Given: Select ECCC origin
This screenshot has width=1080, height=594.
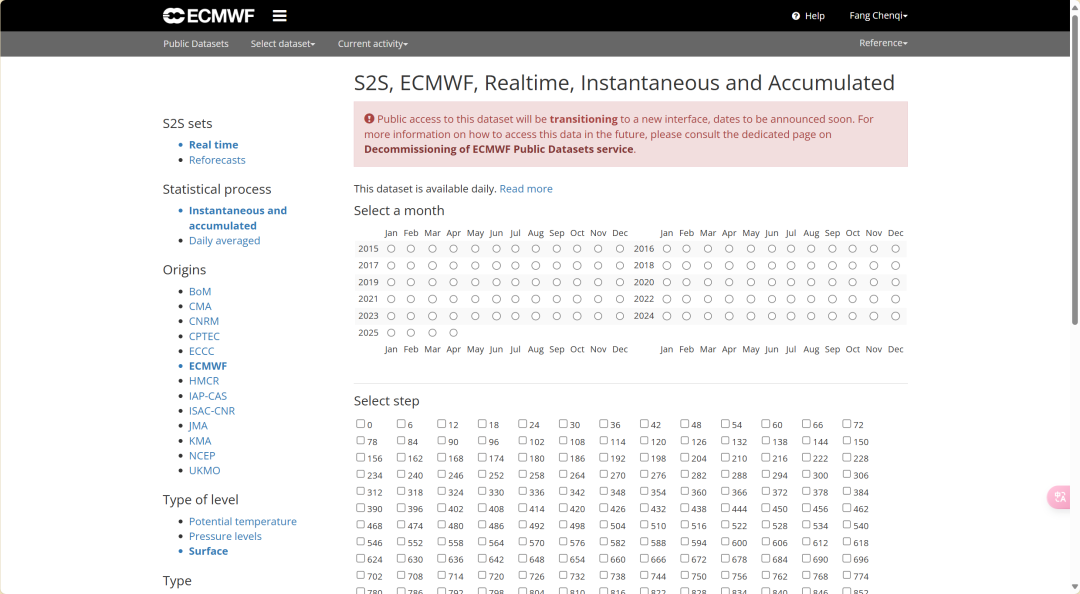Looking at the screenshot, I should click(201, 351).
